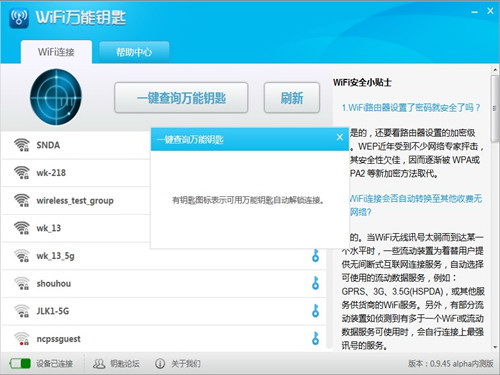Click the tips panel scroll-up arrow
This screenshot has height=375, width=500.
point(495,70)
